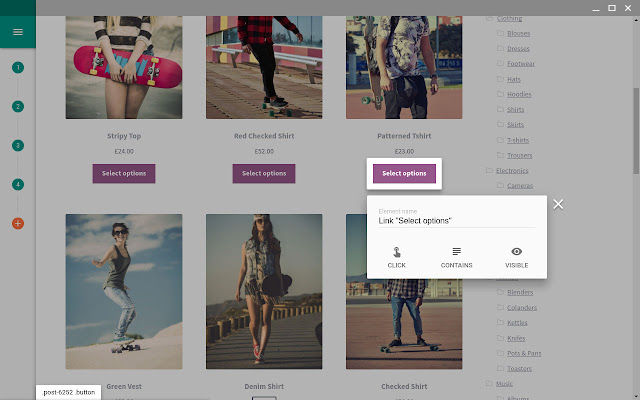Minimize the application window
The image size is (640, 400).
pos(596,8)
